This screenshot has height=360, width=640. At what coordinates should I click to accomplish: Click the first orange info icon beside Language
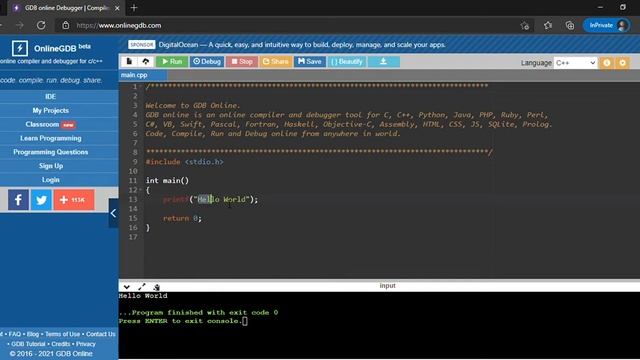(x=607, y=63)
